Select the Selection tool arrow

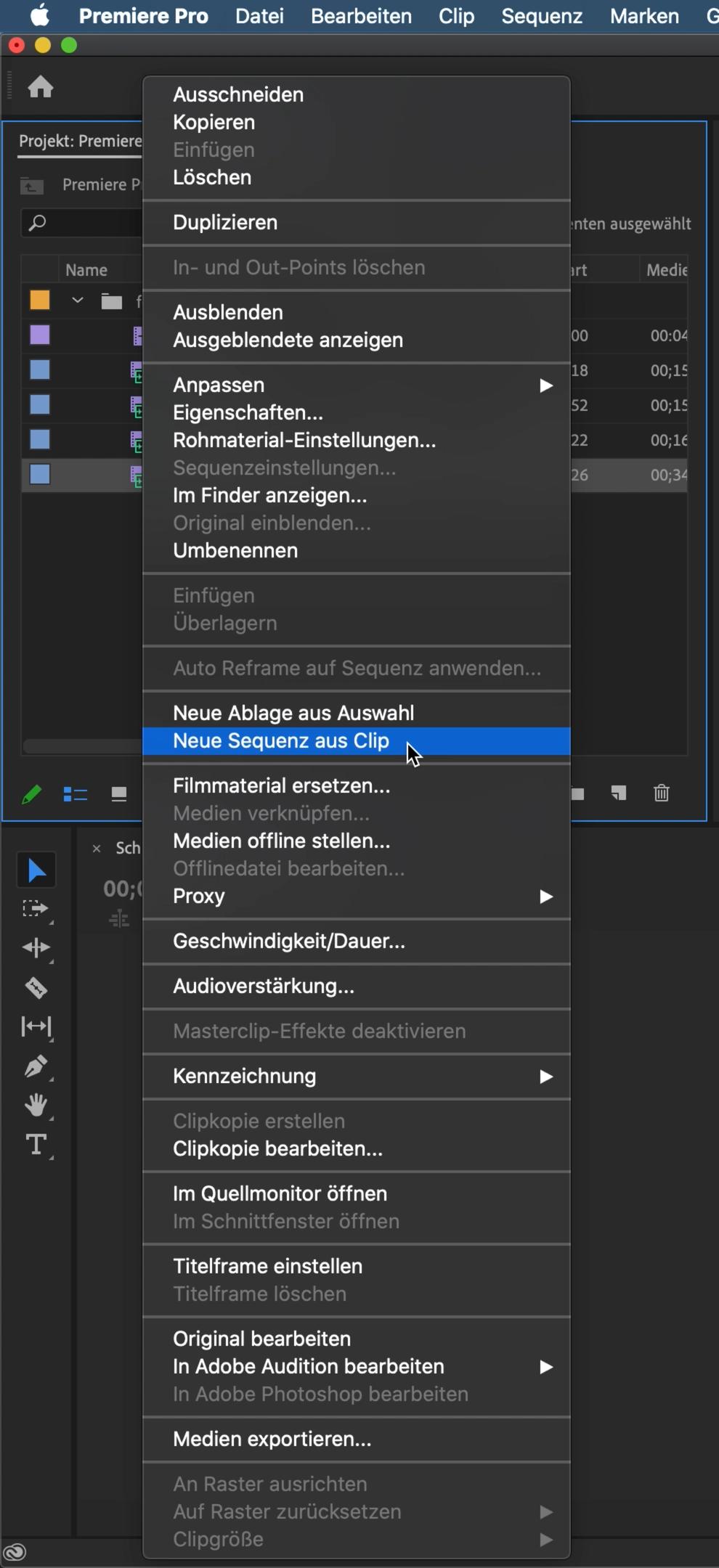pos(36,870)
